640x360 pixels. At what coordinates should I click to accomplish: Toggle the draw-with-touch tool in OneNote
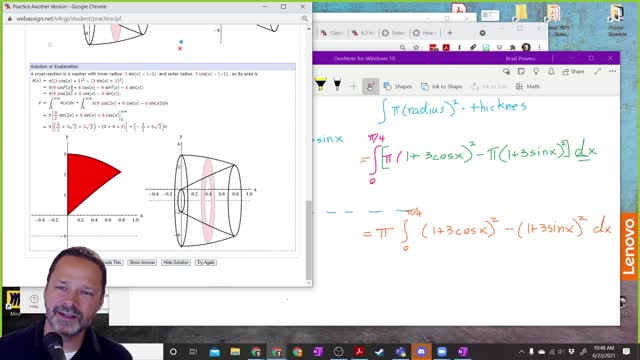(371, 87)
